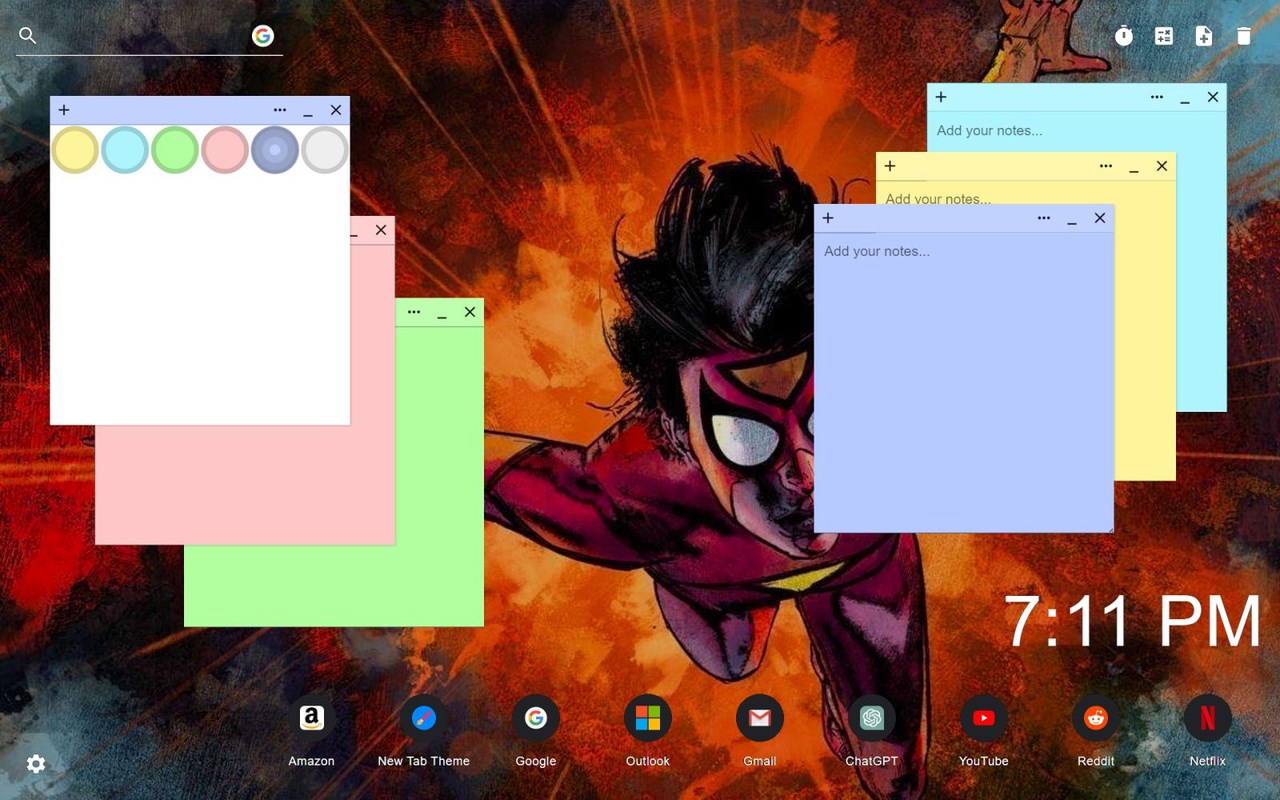Open the settings gear
This screenshot has height=800, width=1280.
[36, 764]
